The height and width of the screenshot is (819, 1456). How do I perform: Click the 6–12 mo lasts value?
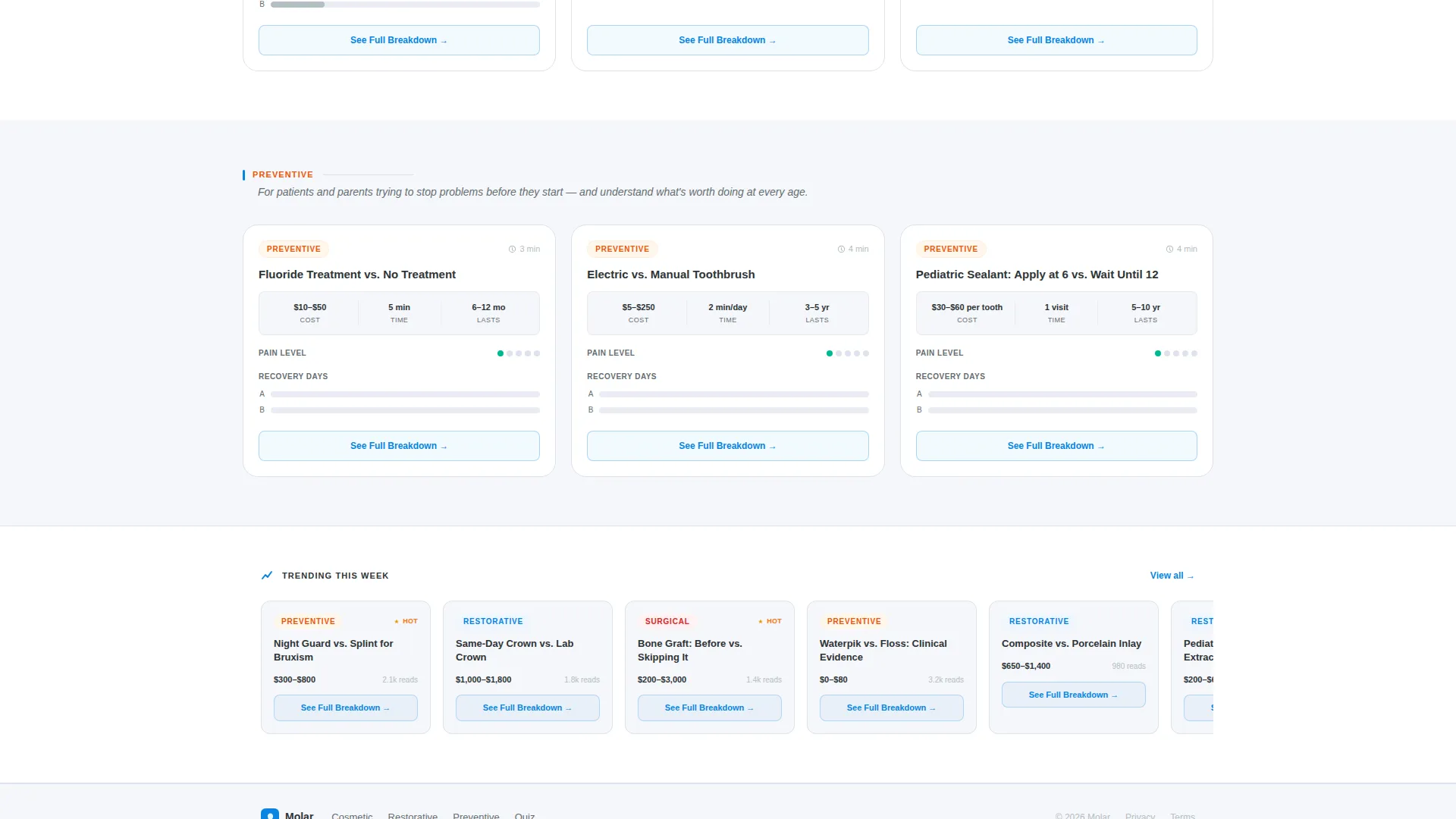point(488,307)
